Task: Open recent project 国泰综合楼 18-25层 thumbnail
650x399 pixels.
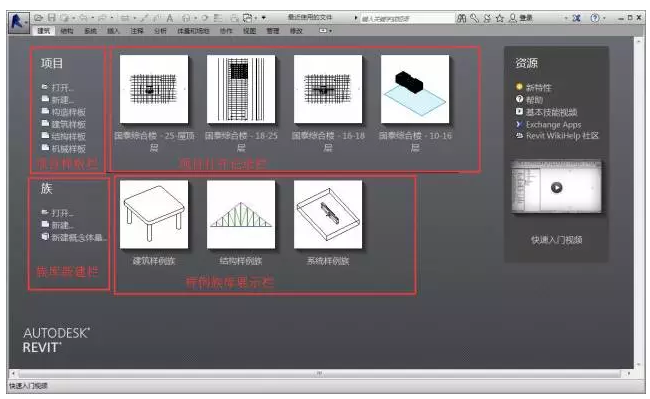Action: point(241,89)
